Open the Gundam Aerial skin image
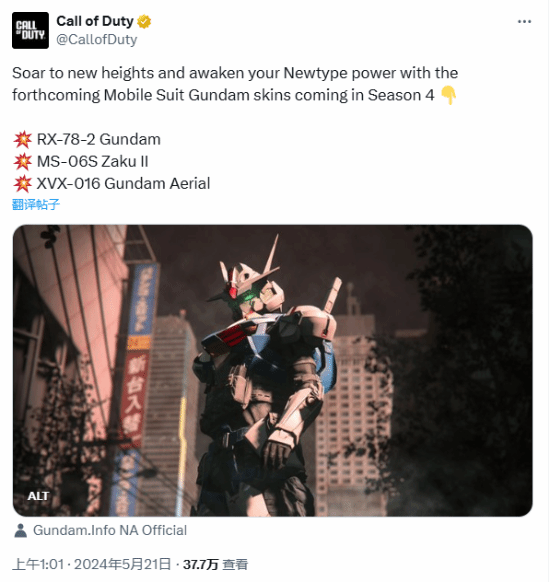550x582 pixels. click(273, 370)
